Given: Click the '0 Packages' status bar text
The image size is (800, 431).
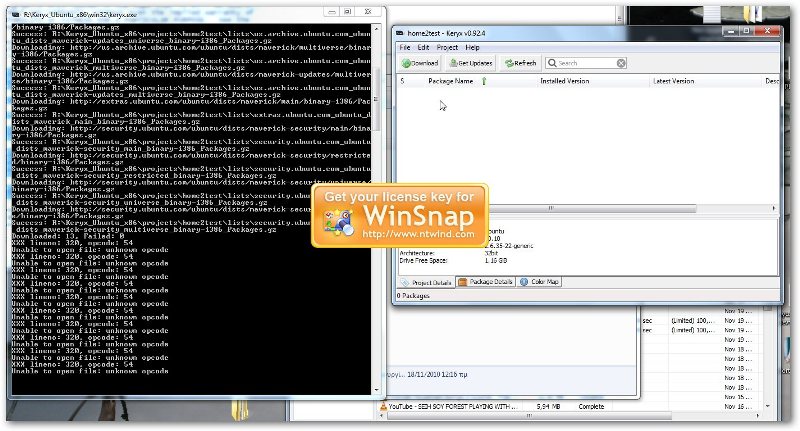Looking at the screenshot, I should click(x=413, y=296).
